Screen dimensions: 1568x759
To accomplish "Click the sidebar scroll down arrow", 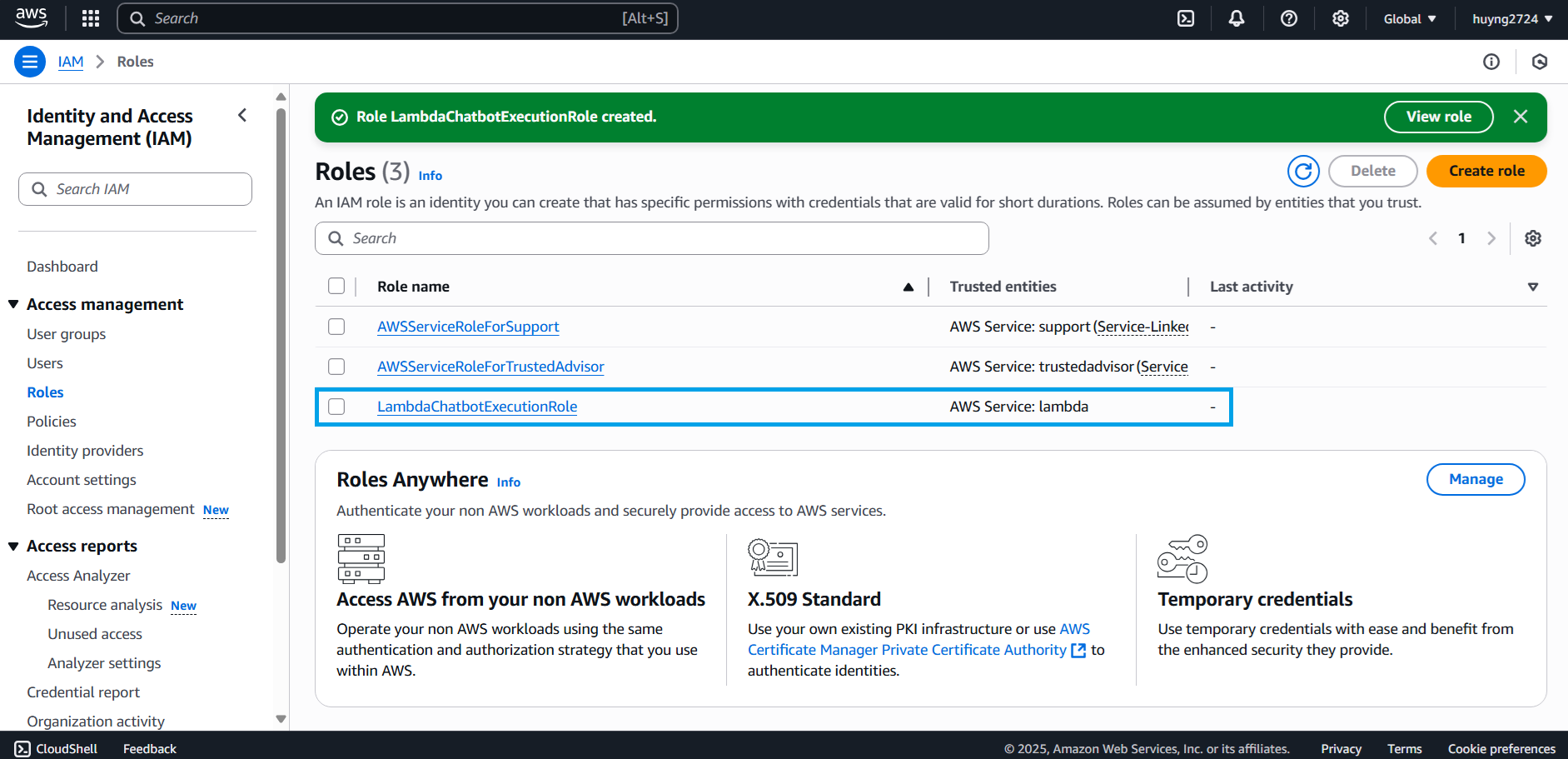I will pos(281,719).
